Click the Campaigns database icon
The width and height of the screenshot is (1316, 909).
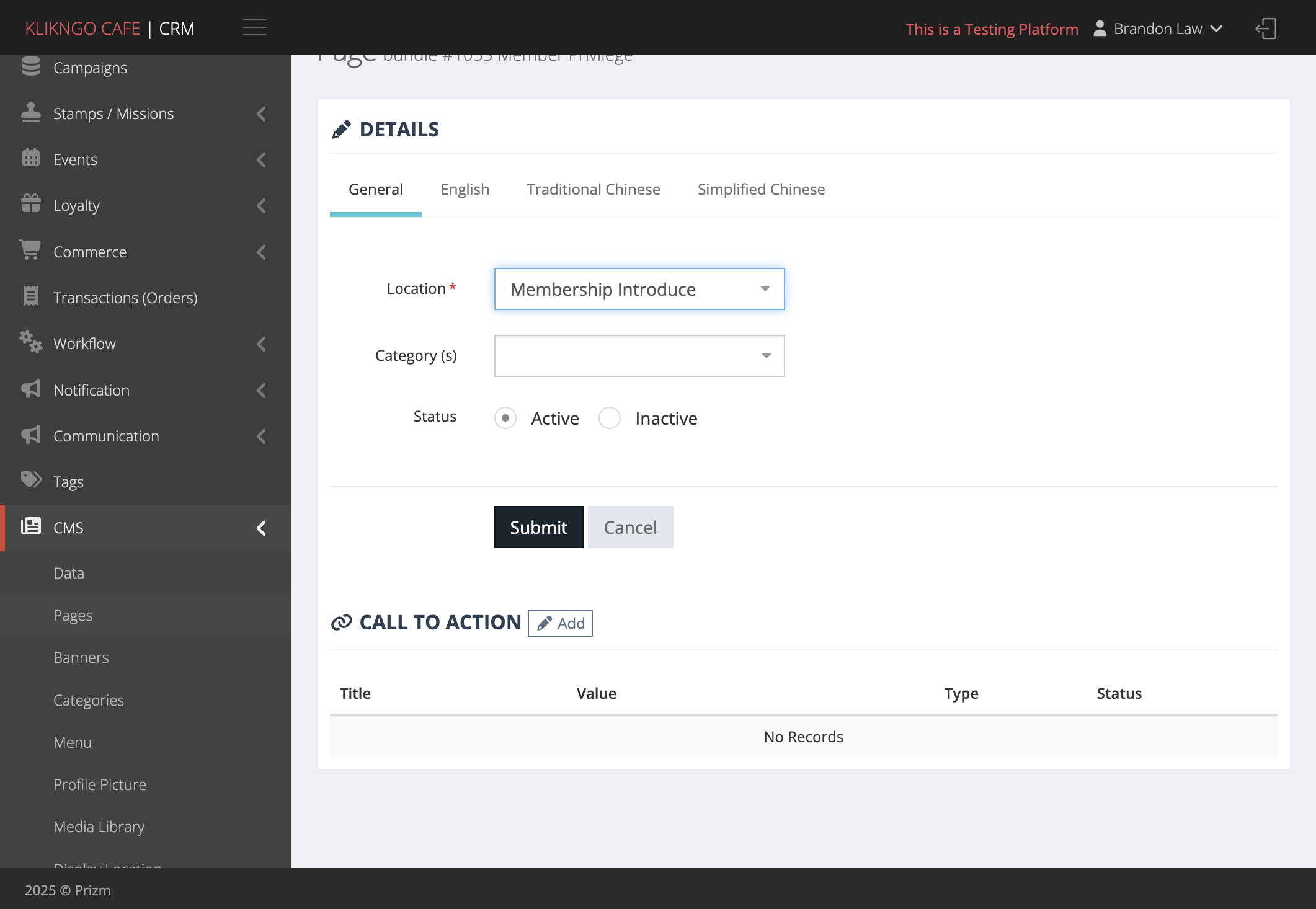click(x=31, y=66)
